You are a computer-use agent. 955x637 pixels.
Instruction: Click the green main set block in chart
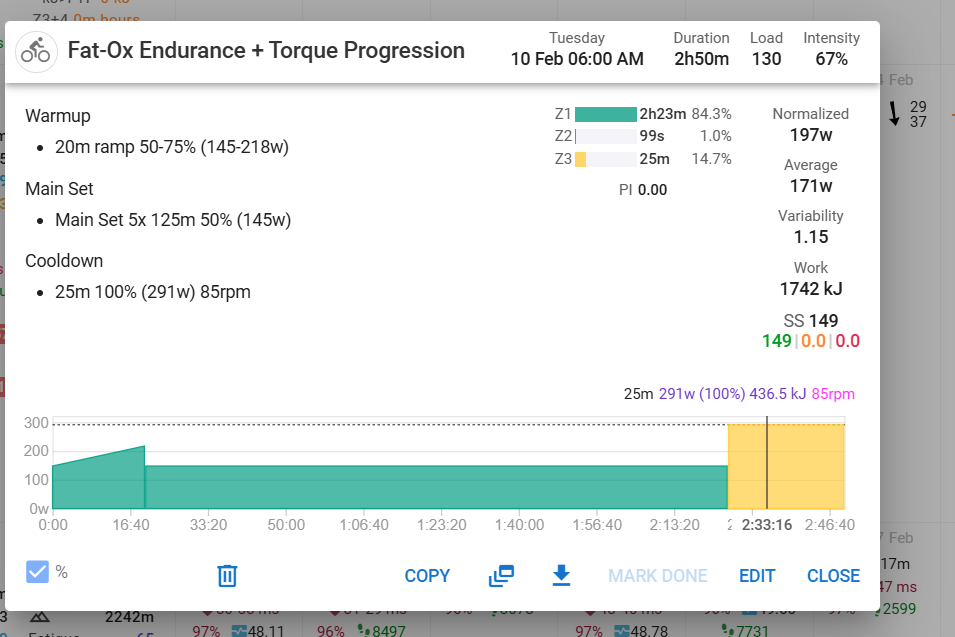435,487
